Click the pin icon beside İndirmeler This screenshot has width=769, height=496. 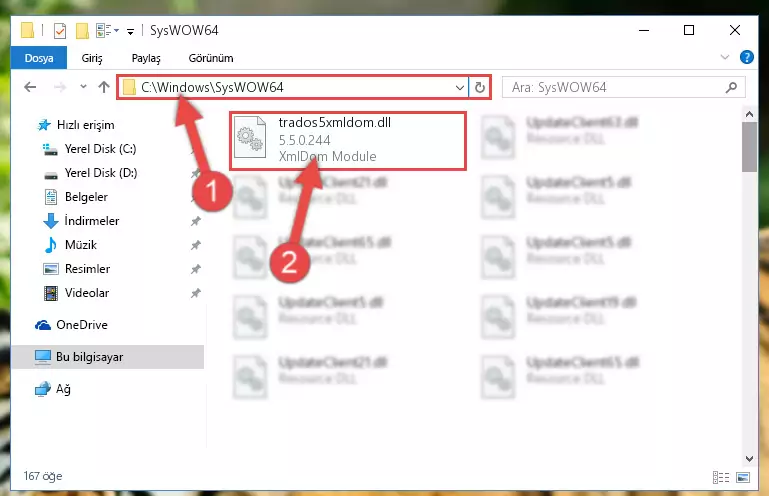coord(196,221)
